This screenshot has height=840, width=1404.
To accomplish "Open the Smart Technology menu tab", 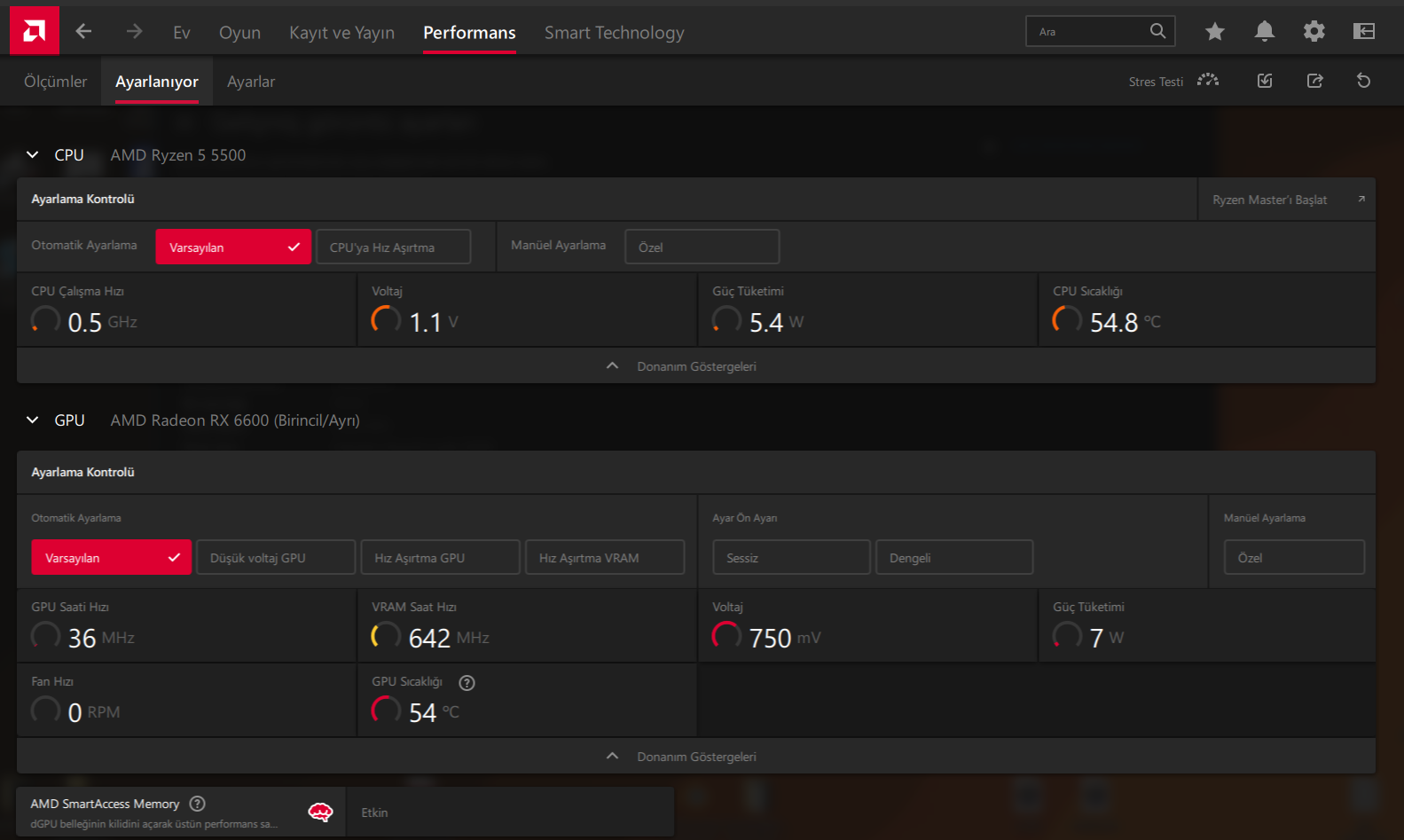I will pyautogui.click(x=614, y=32).
